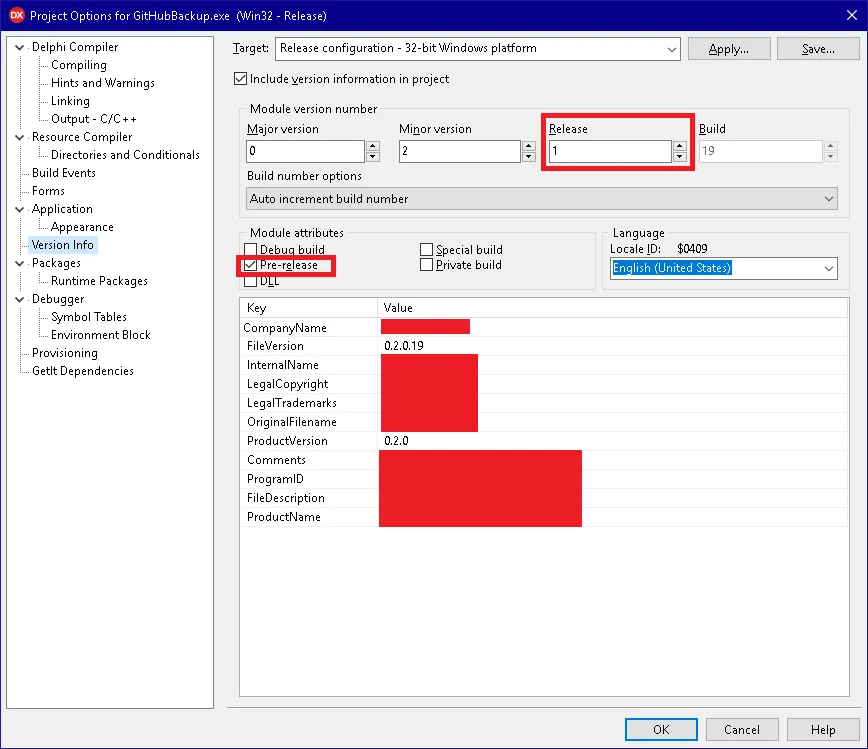Collapse the Debugger tree node
Image resolution: width=868 pixels, height=749 pixels.
point(19,299)
